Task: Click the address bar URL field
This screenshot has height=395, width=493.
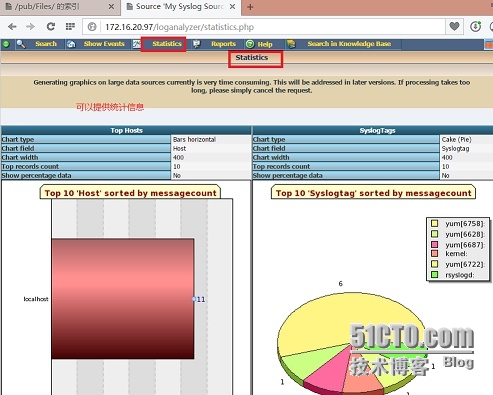Action: click(x=263, y=27)
